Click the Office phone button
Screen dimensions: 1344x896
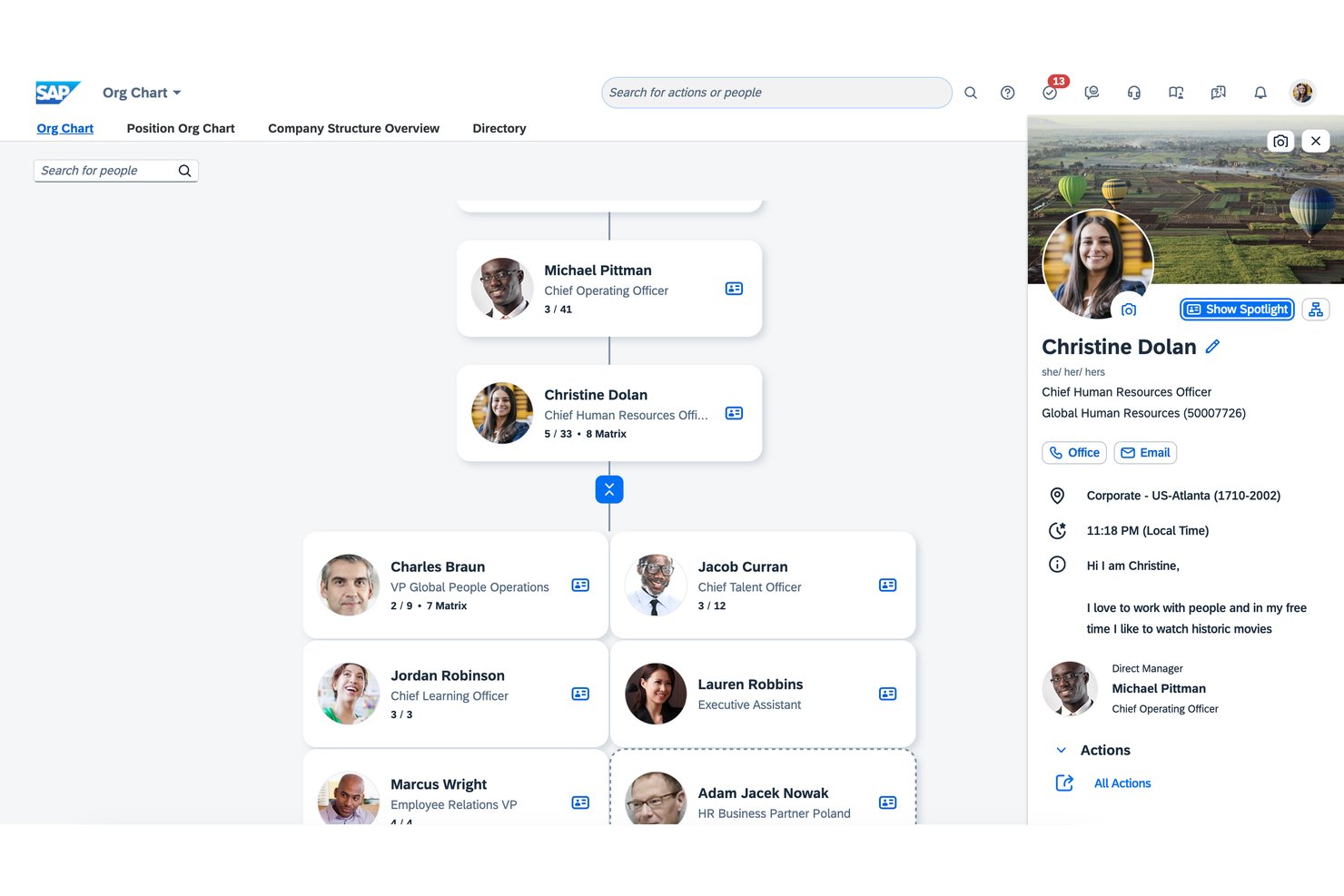(1074, 452)
